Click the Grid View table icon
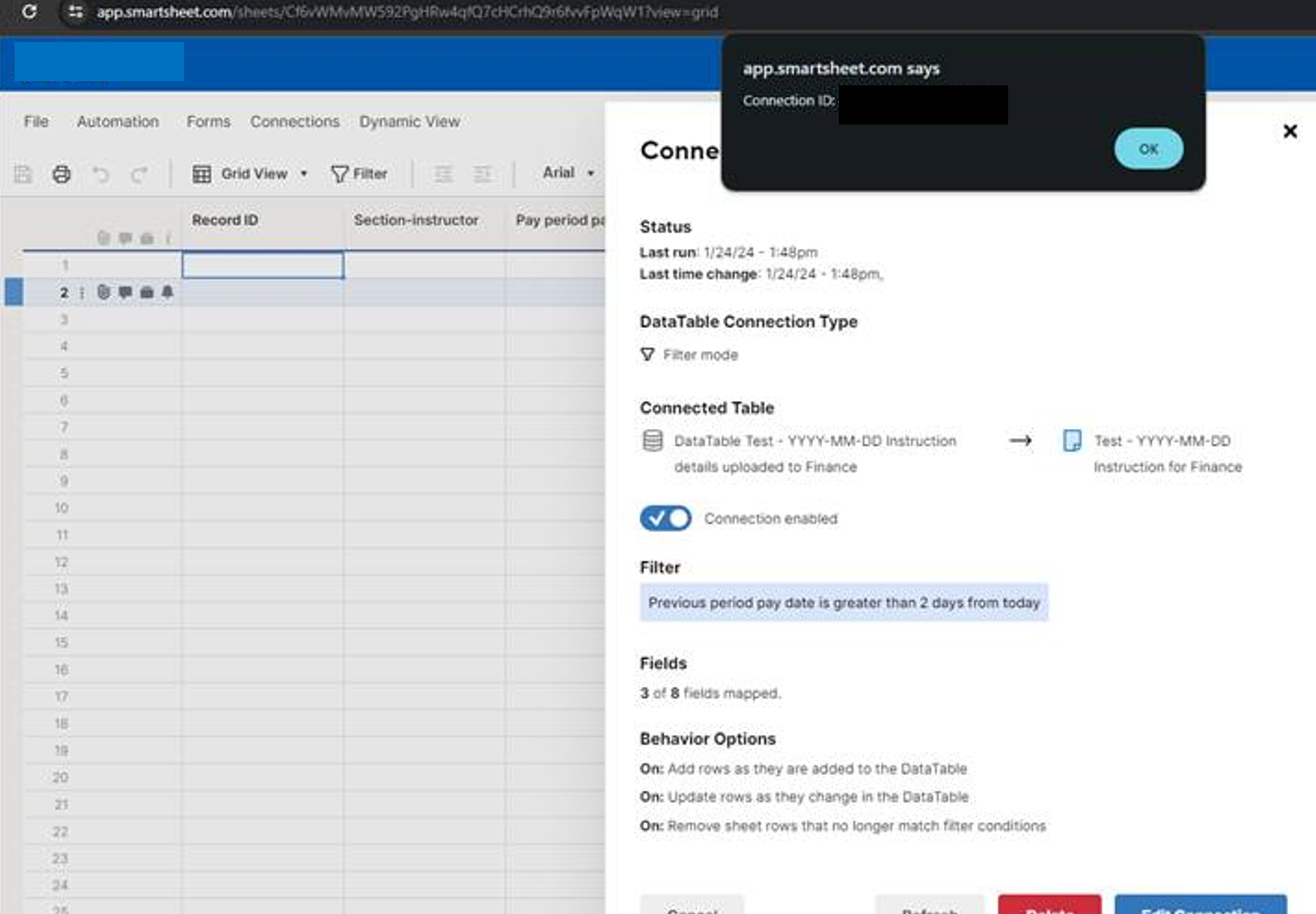 (x=202, y=174)
